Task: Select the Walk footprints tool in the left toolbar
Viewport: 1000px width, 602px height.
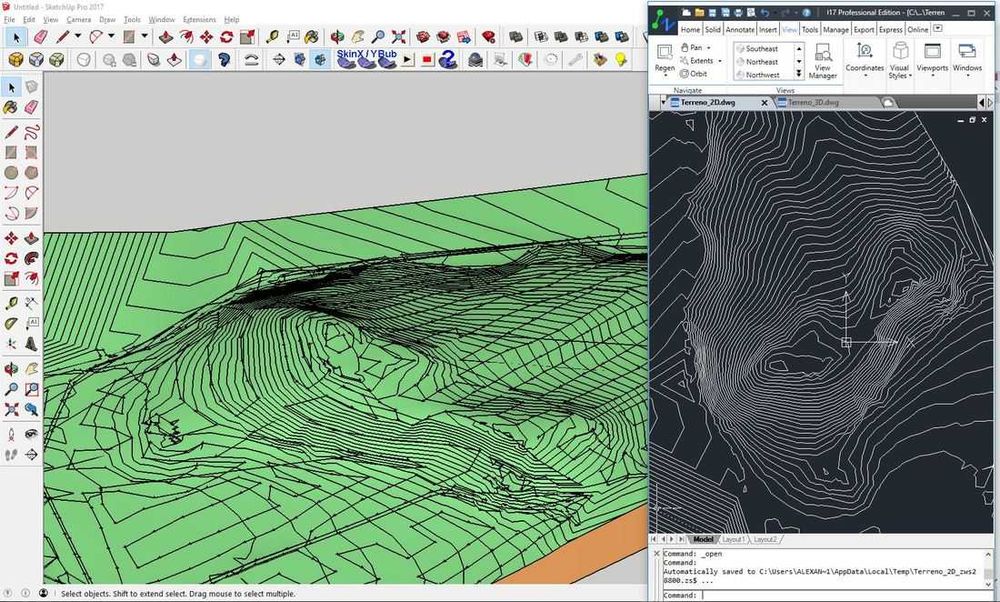Action: [11, 455]
